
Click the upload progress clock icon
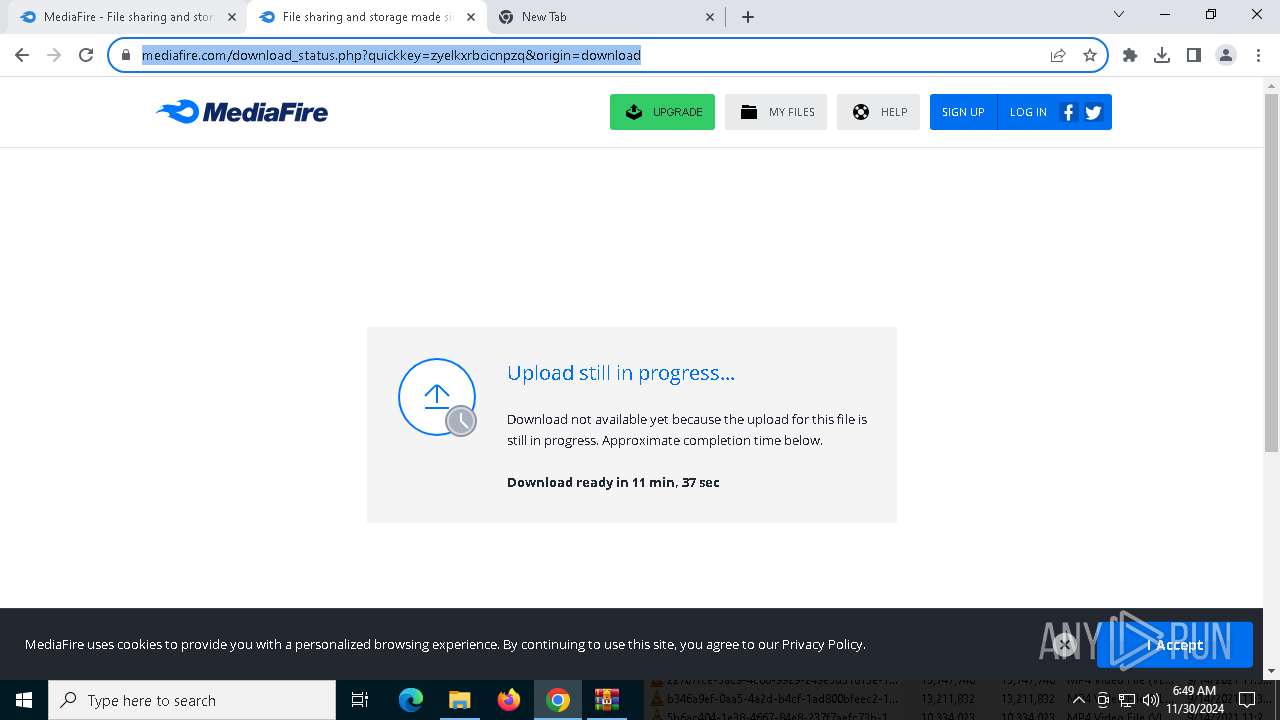point(461,421)
